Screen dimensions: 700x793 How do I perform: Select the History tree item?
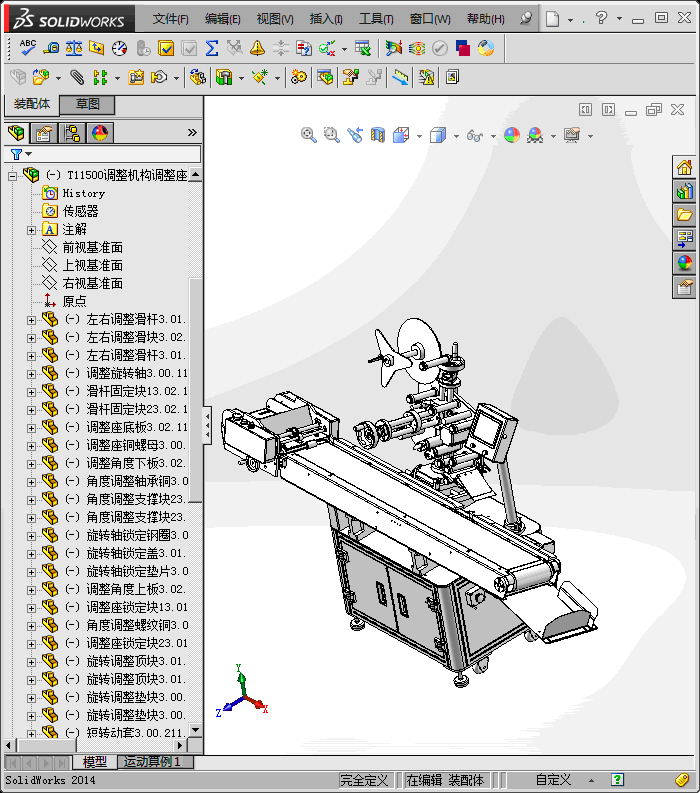83,193
